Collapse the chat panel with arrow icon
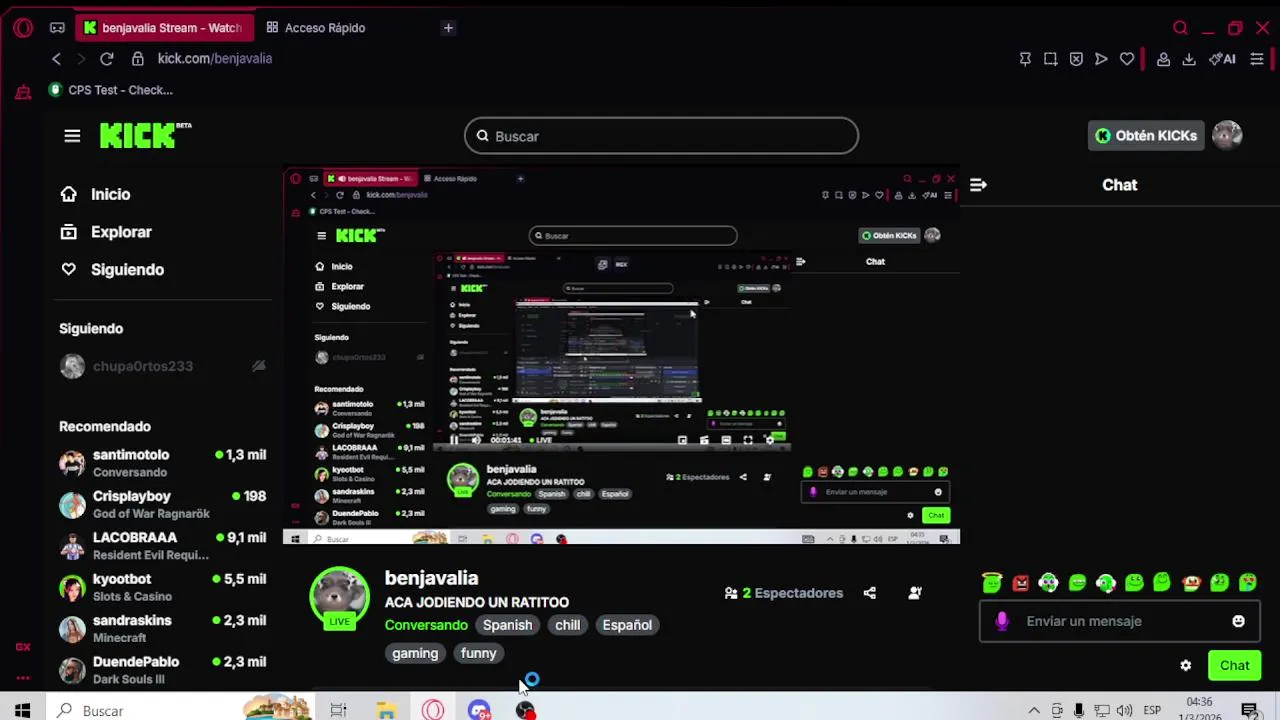The height and width of the screenshot is (720, 1280). click(978, 185)
